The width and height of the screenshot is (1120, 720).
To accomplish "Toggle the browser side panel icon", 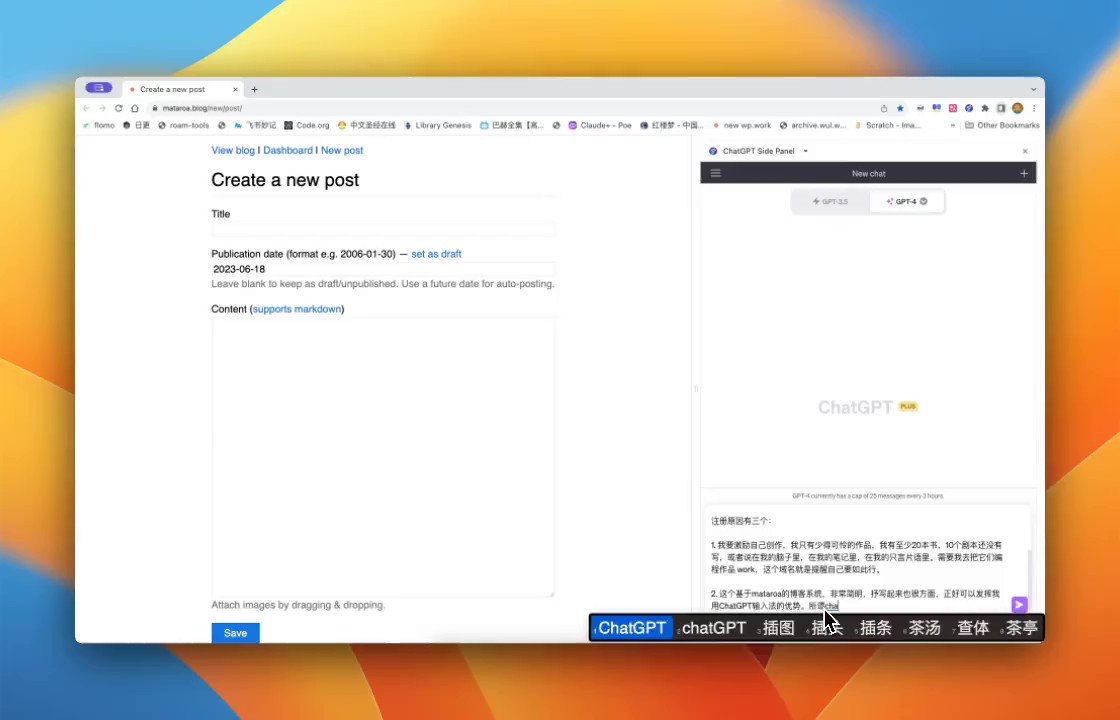I will pyautogui.click(x=1001, y=109).
